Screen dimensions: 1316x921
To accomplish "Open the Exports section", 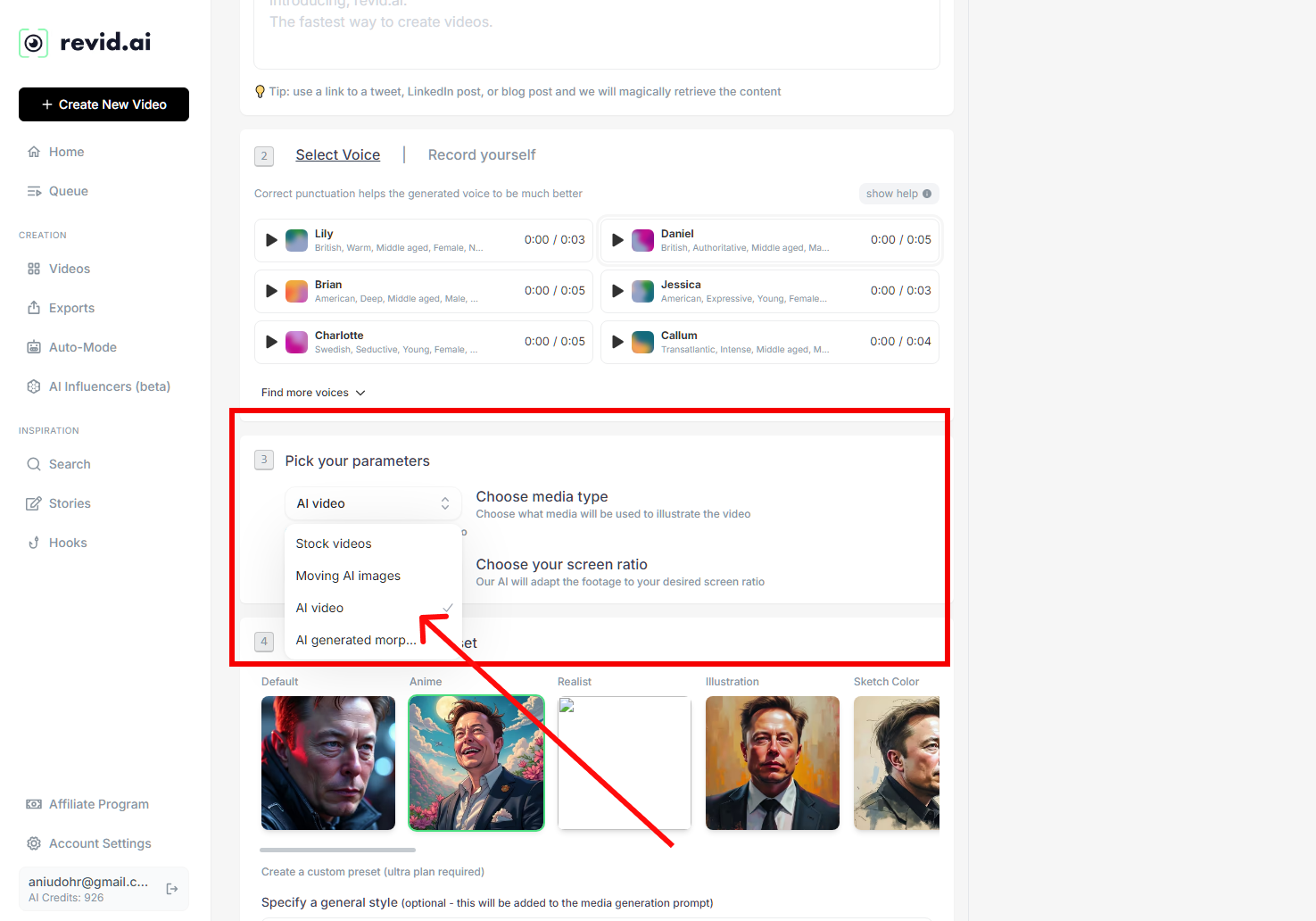I will (71, 308).
